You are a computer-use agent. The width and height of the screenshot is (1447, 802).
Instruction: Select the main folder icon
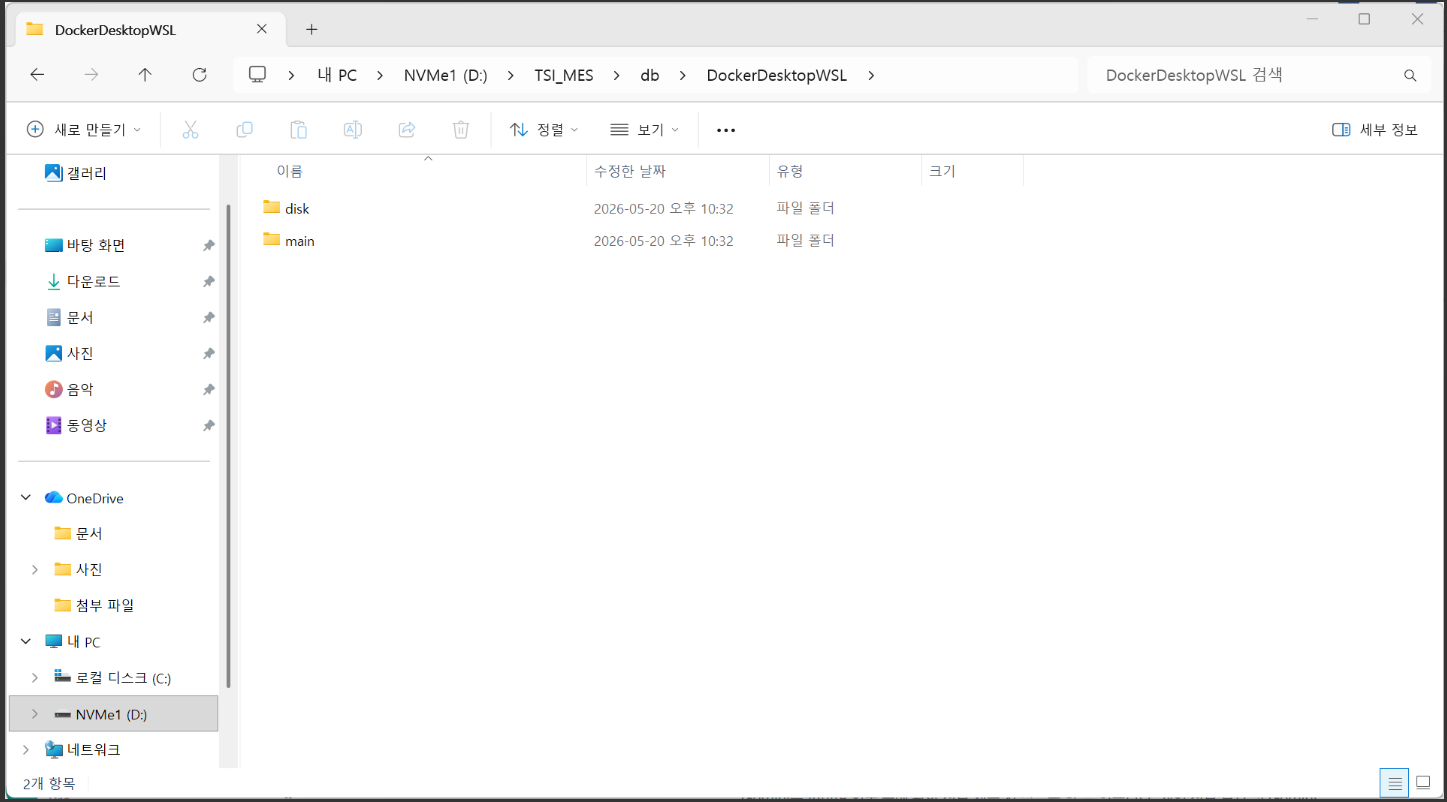(272, 239)
